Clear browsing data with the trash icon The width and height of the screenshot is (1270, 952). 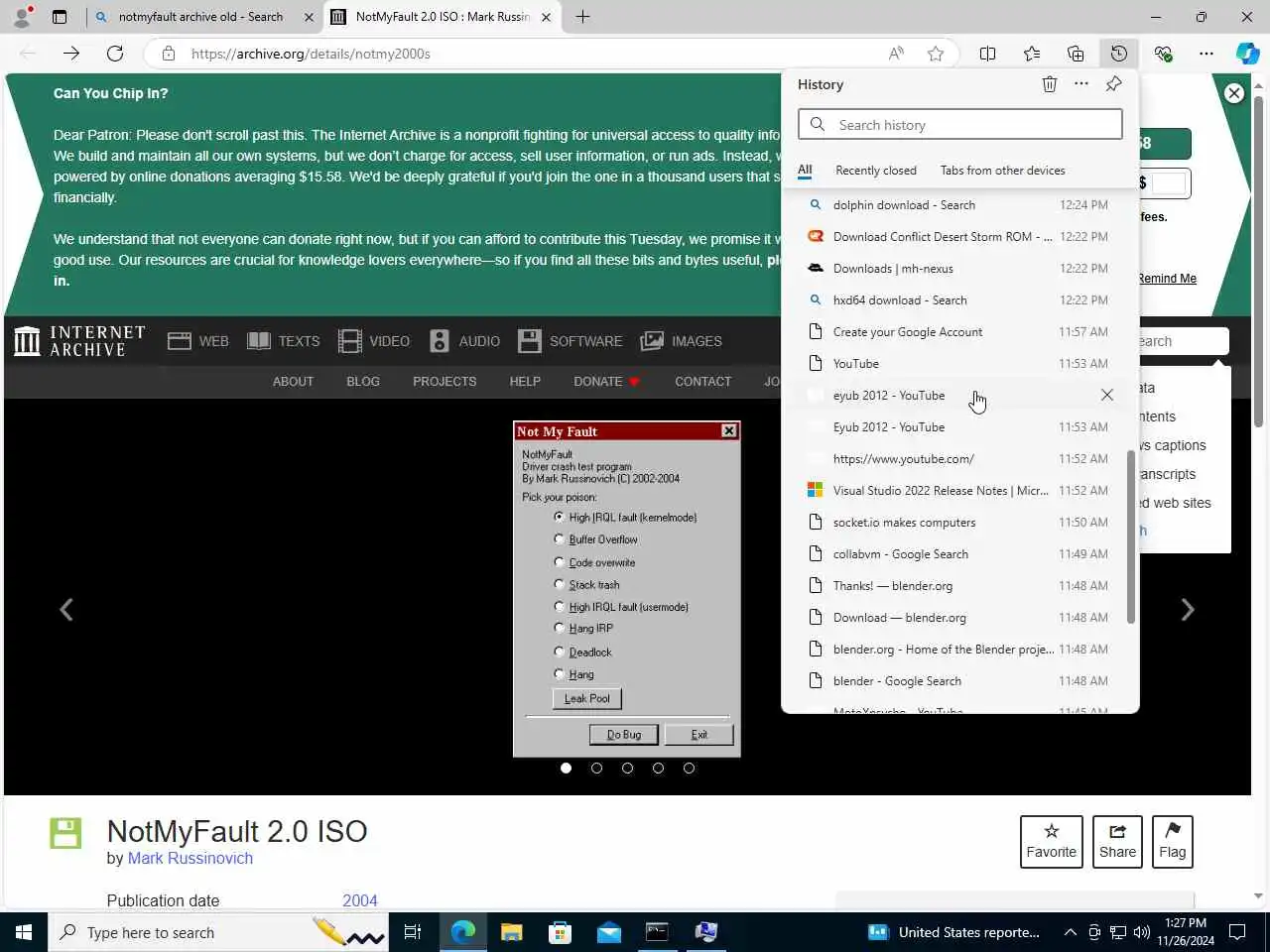point(1050,84)
